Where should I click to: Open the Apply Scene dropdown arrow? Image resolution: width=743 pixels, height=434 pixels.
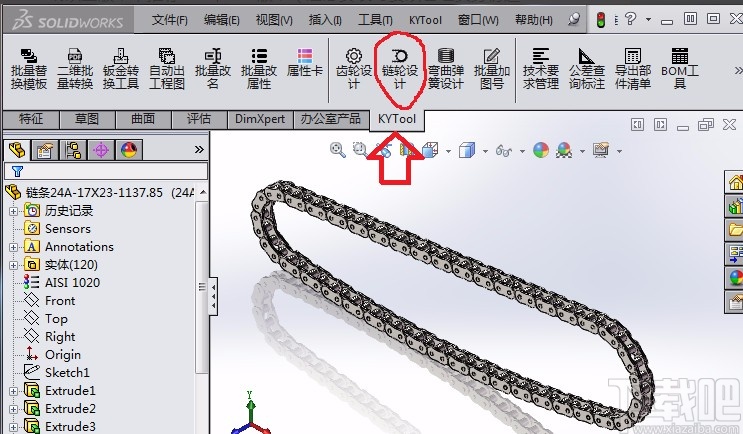pyautogui.click(x=582, y=152)
